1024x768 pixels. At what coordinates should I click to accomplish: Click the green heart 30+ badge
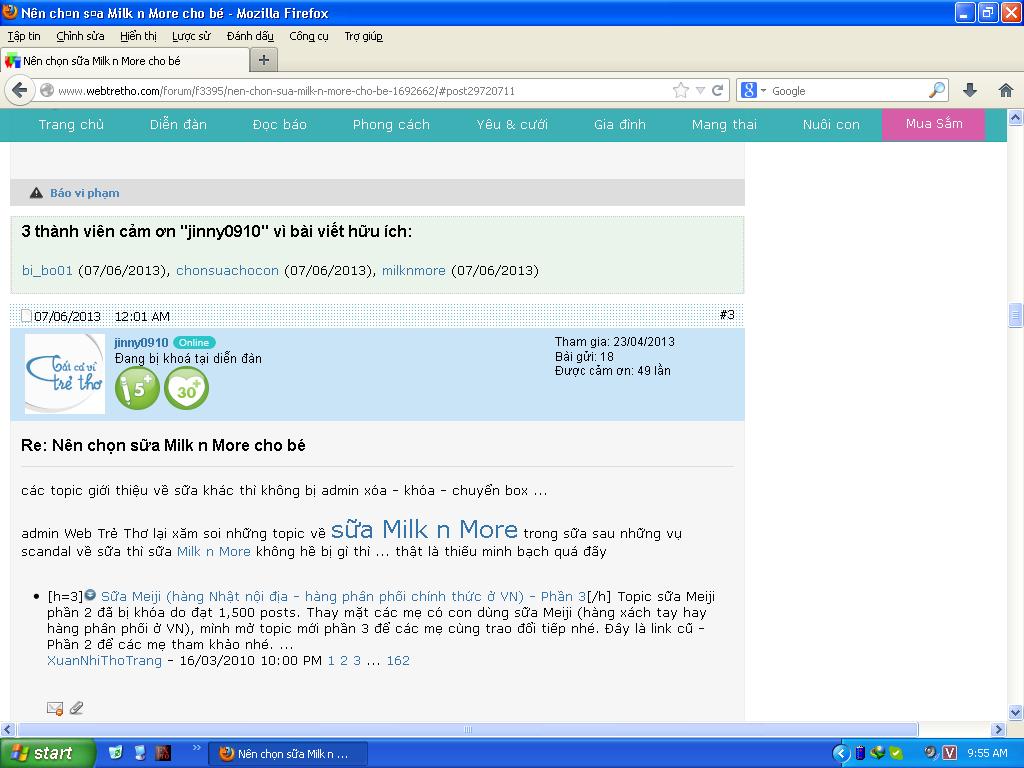coord(186,388)
